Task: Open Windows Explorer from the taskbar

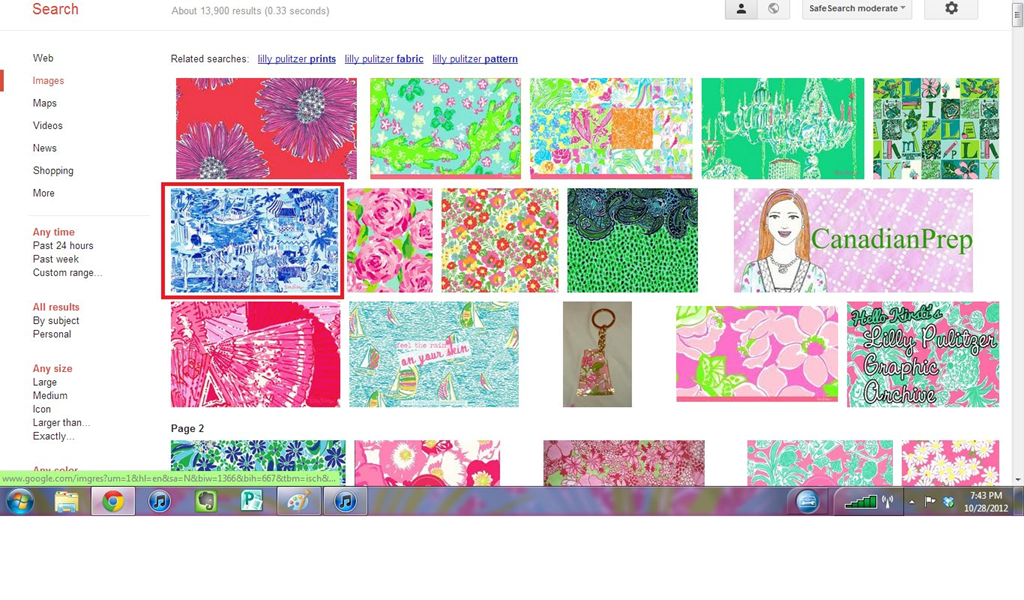Action: [66, 501]
